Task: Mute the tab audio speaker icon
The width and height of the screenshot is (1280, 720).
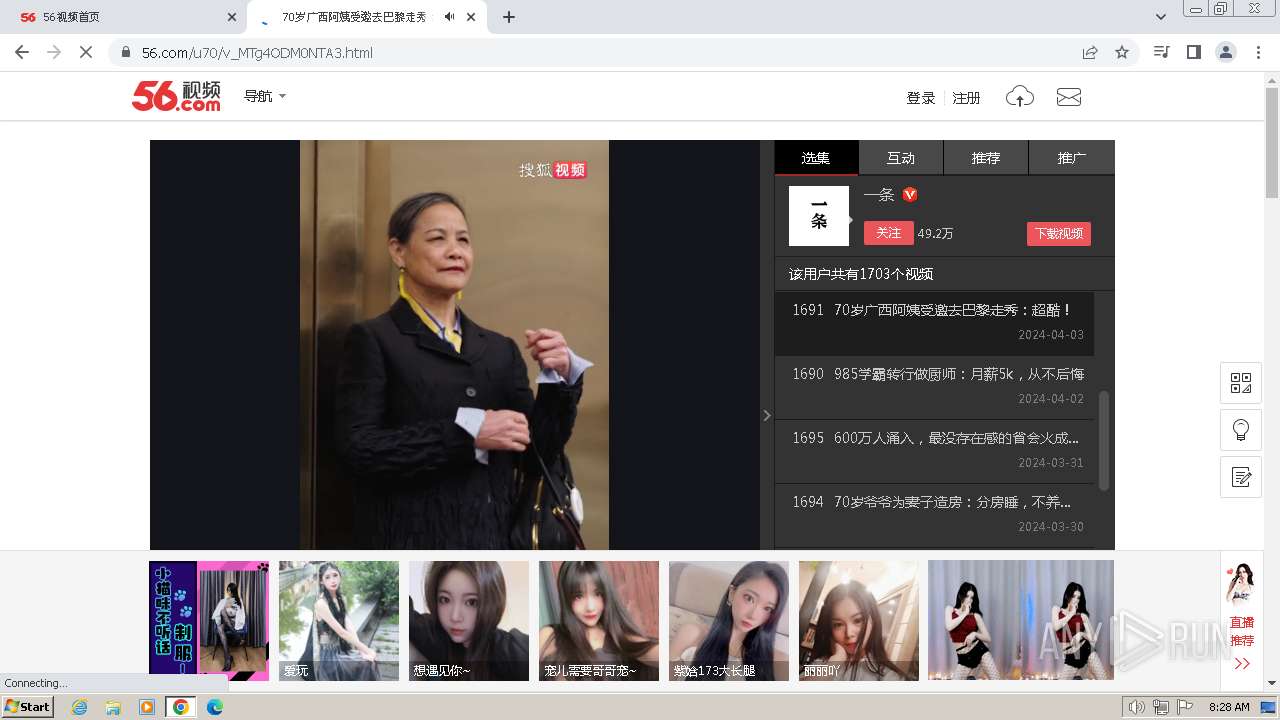Action: click(x=450, y=17)
